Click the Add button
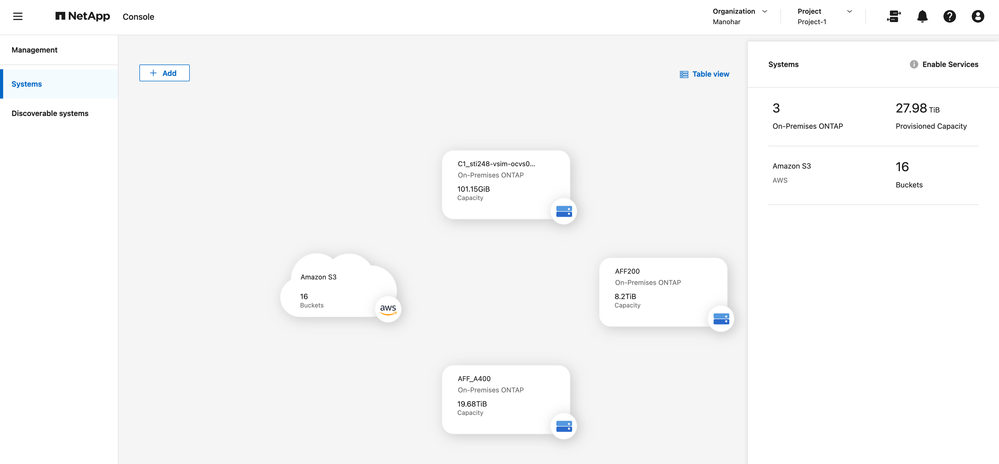The height and width of the screenshot is (464, 999). pos(164,73)
